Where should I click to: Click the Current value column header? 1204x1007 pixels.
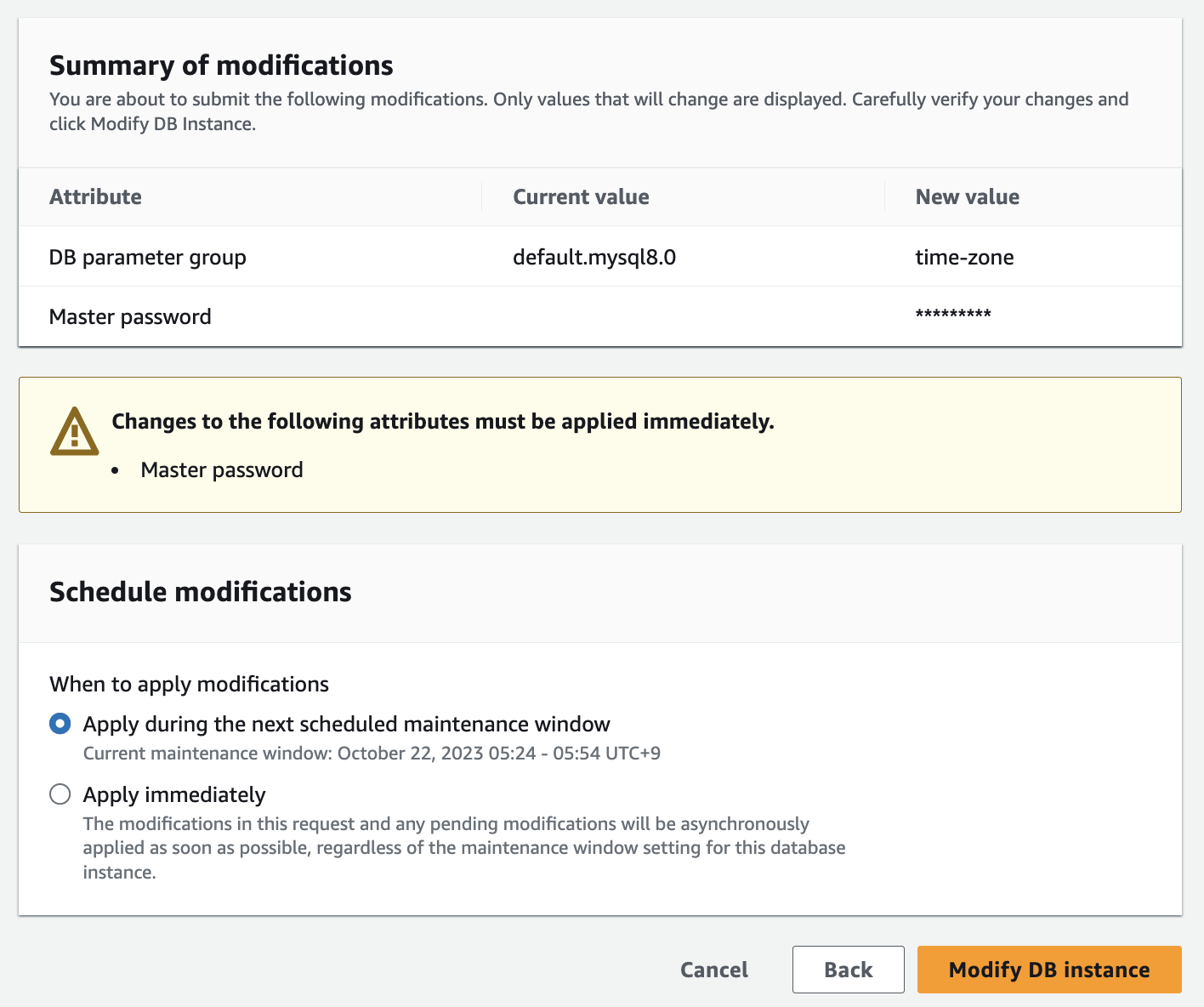coord(581,196)
